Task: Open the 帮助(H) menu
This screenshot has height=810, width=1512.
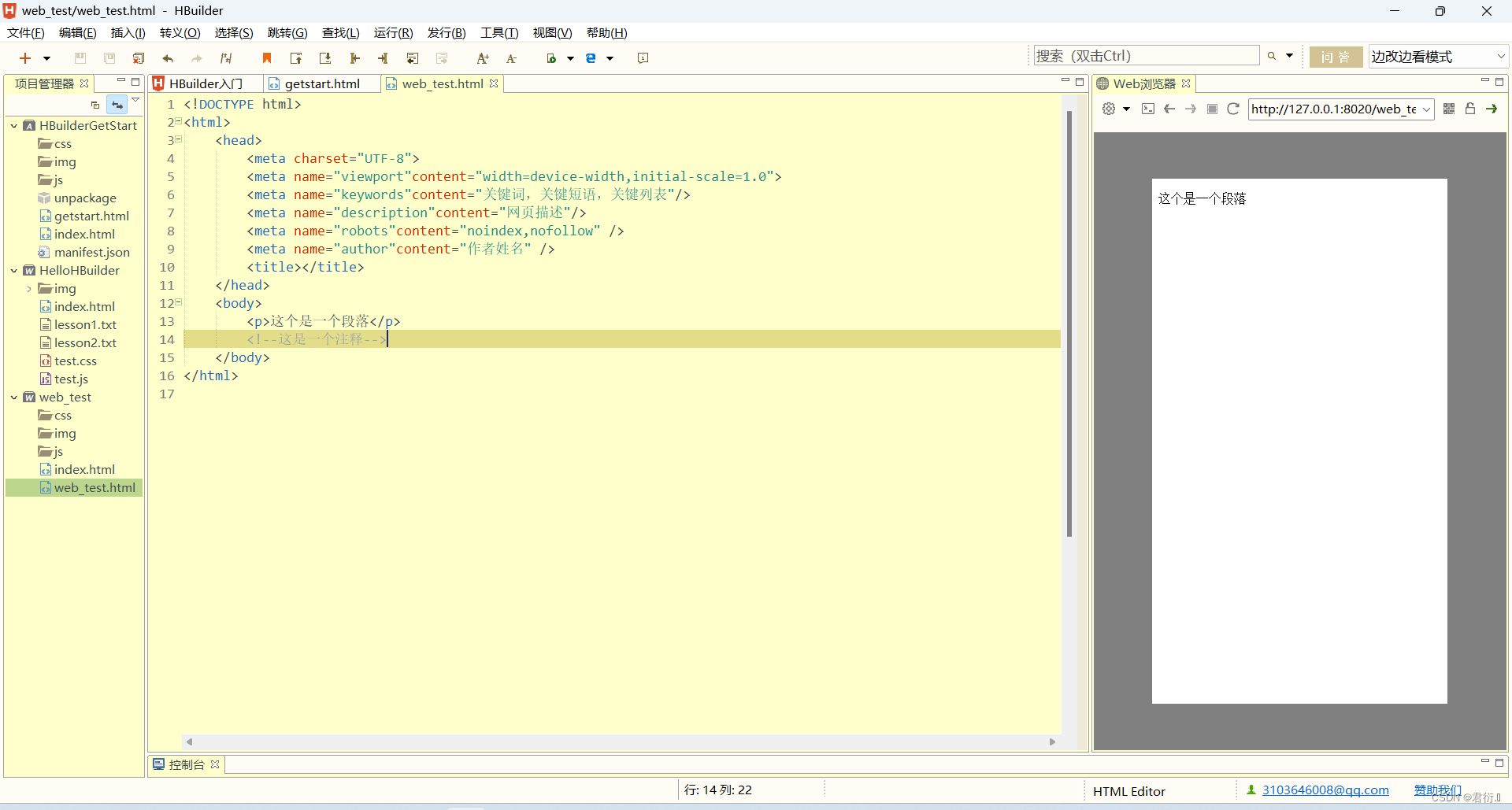Action: 607,33
